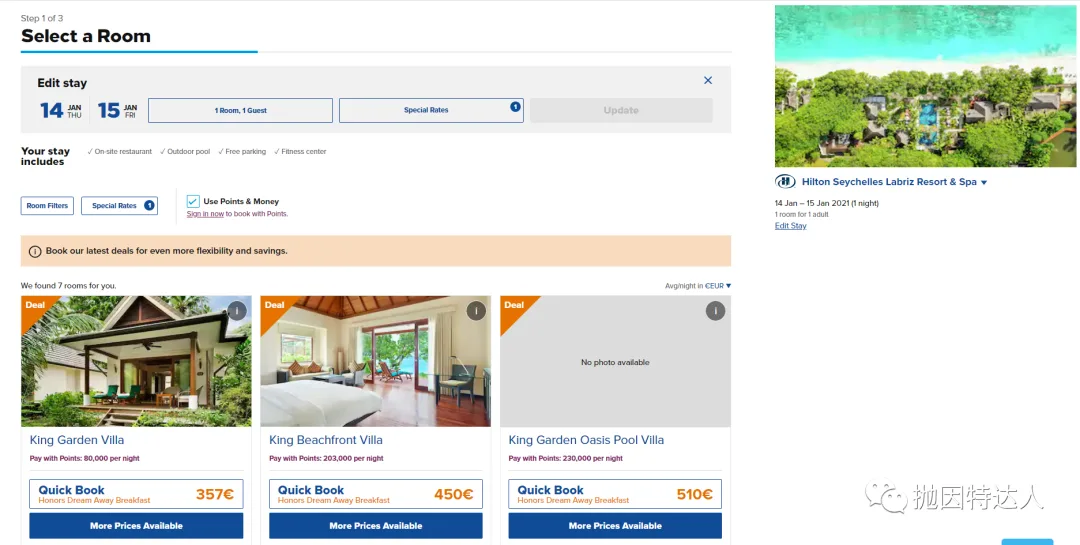Open info icon on King Garden Oasis Pool Villa
The image size is (1080, 545).
coord(715,311)
